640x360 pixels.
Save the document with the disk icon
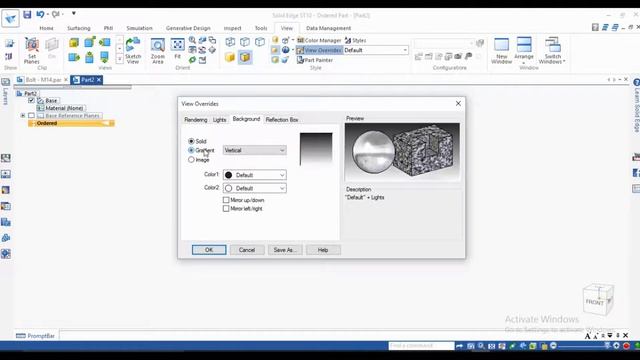(x=27, y=14)
